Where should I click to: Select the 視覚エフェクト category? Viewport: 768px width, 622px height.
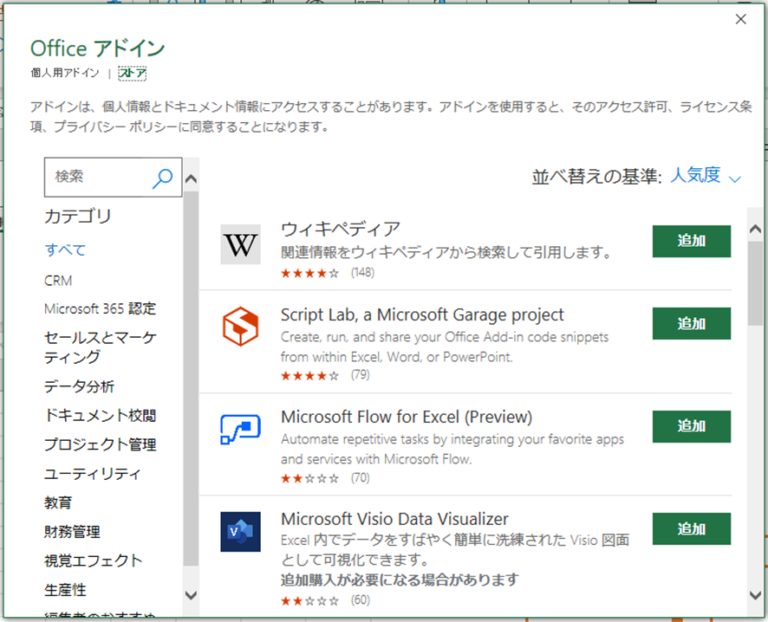tap(93, 560)
